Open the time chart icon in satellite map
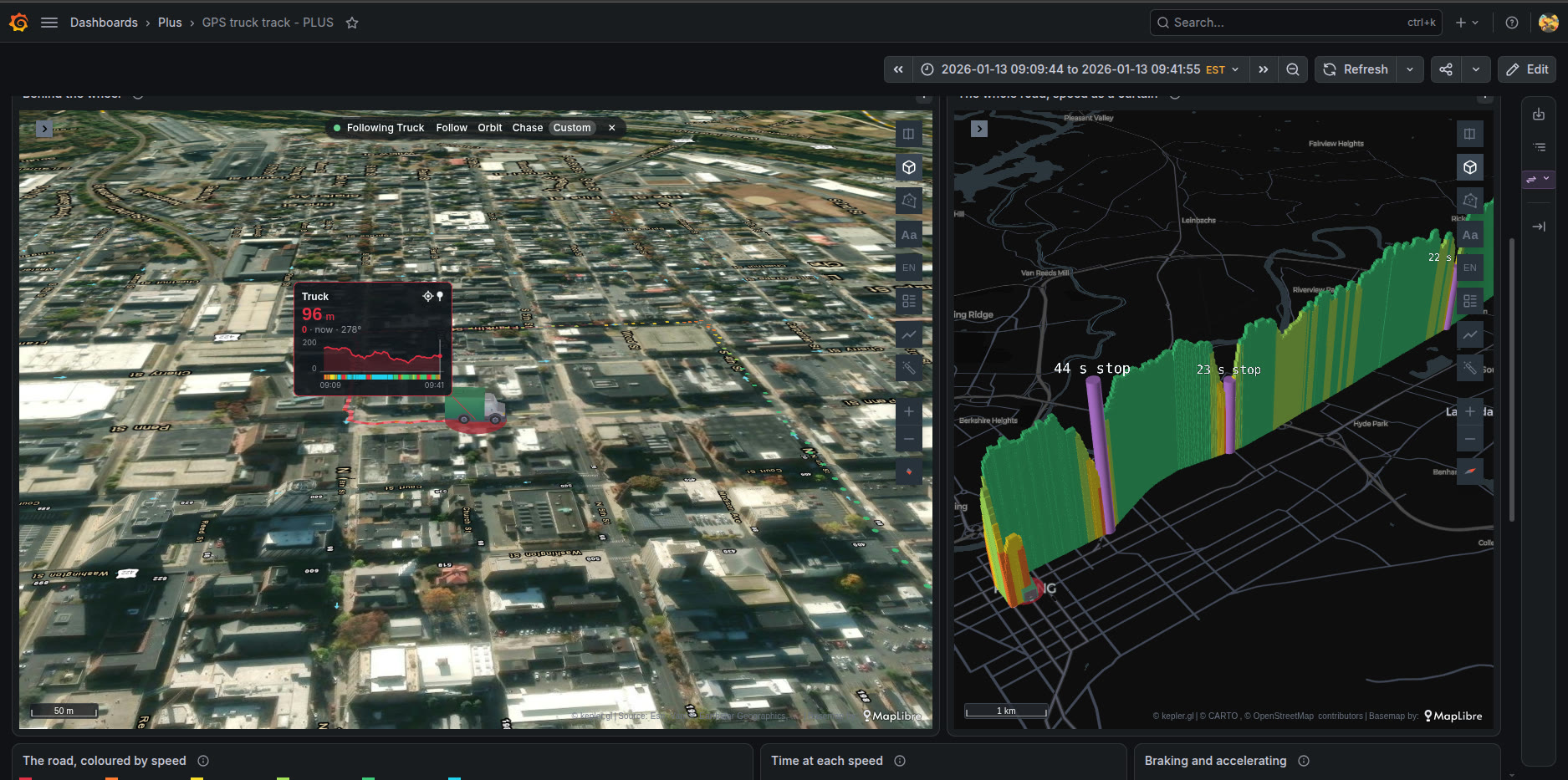 (909, 334)
